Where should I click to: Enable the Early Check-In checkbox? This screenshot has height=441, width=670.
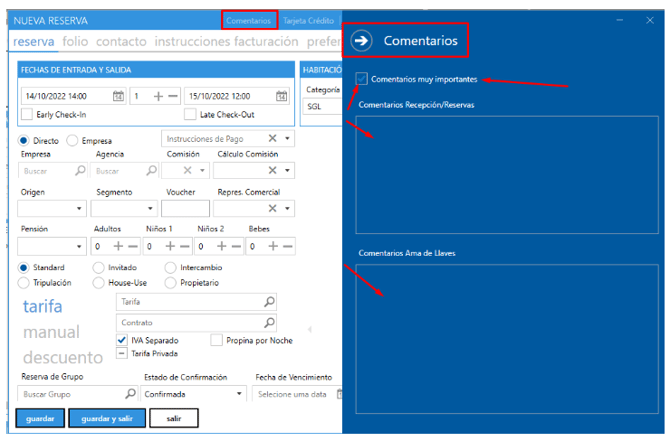tap(27, 114)
